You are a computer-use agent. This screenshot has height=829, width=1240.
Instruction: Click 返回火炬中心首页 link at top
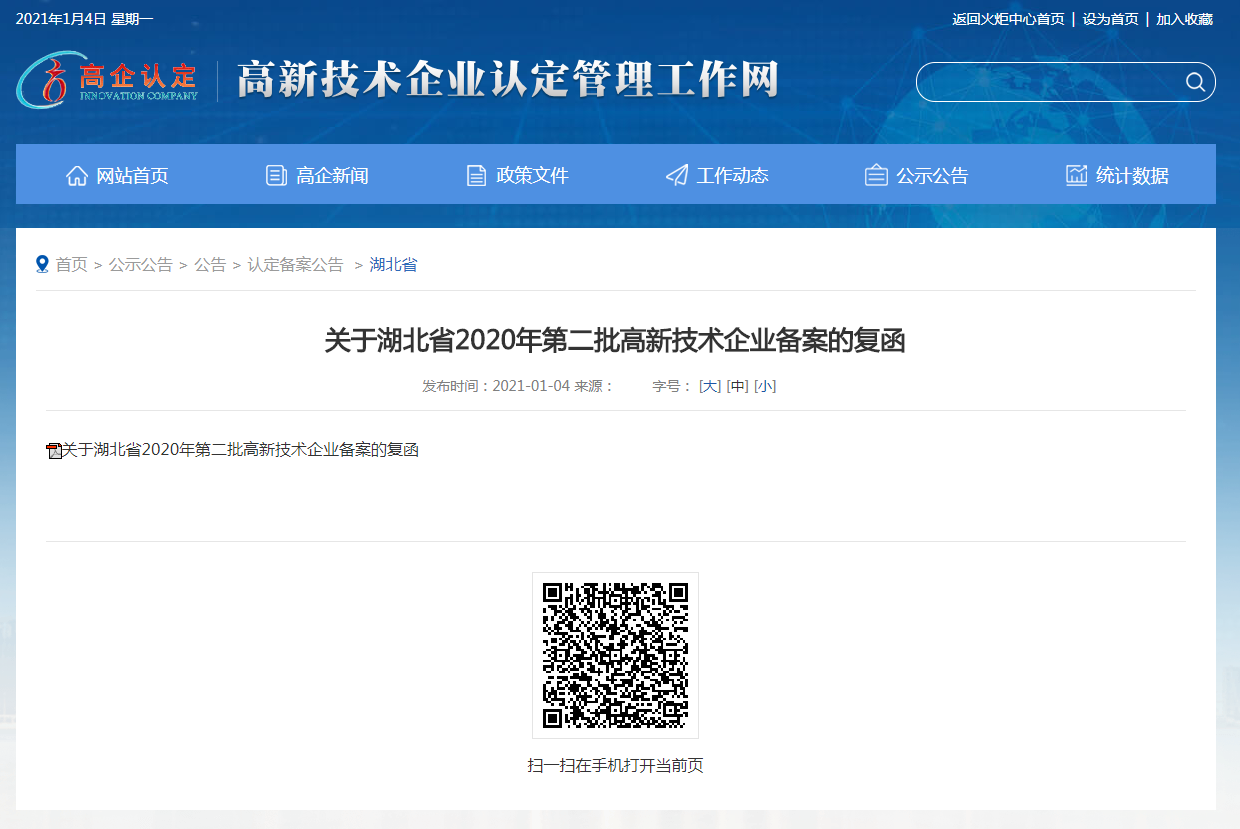tap(1008, 19)
